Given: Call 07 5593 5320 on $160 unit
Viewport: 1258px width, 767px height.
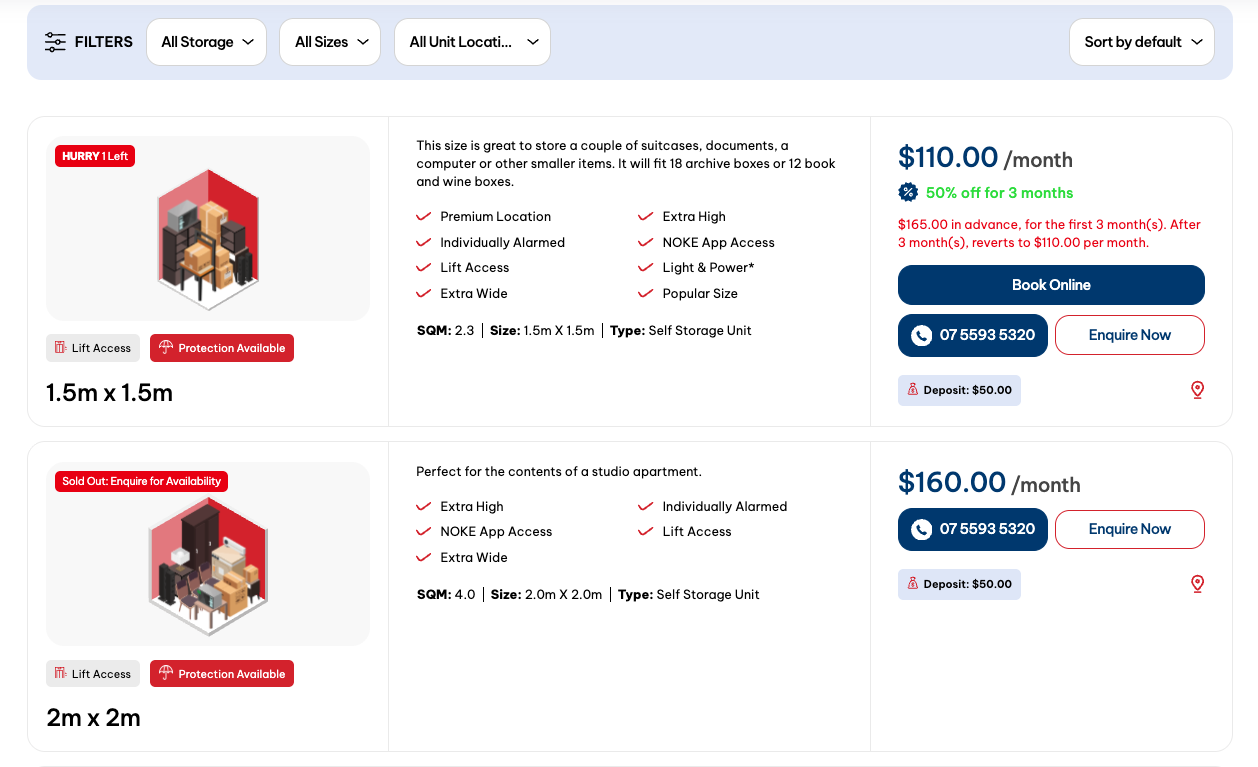Looking at the screenshot, I should click(973, 529).
